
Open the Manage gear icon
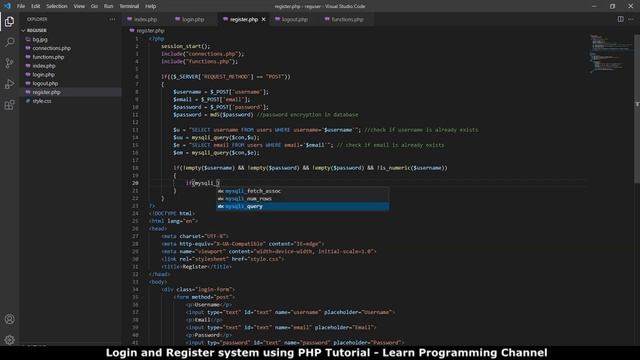click(x=9, y=340)
